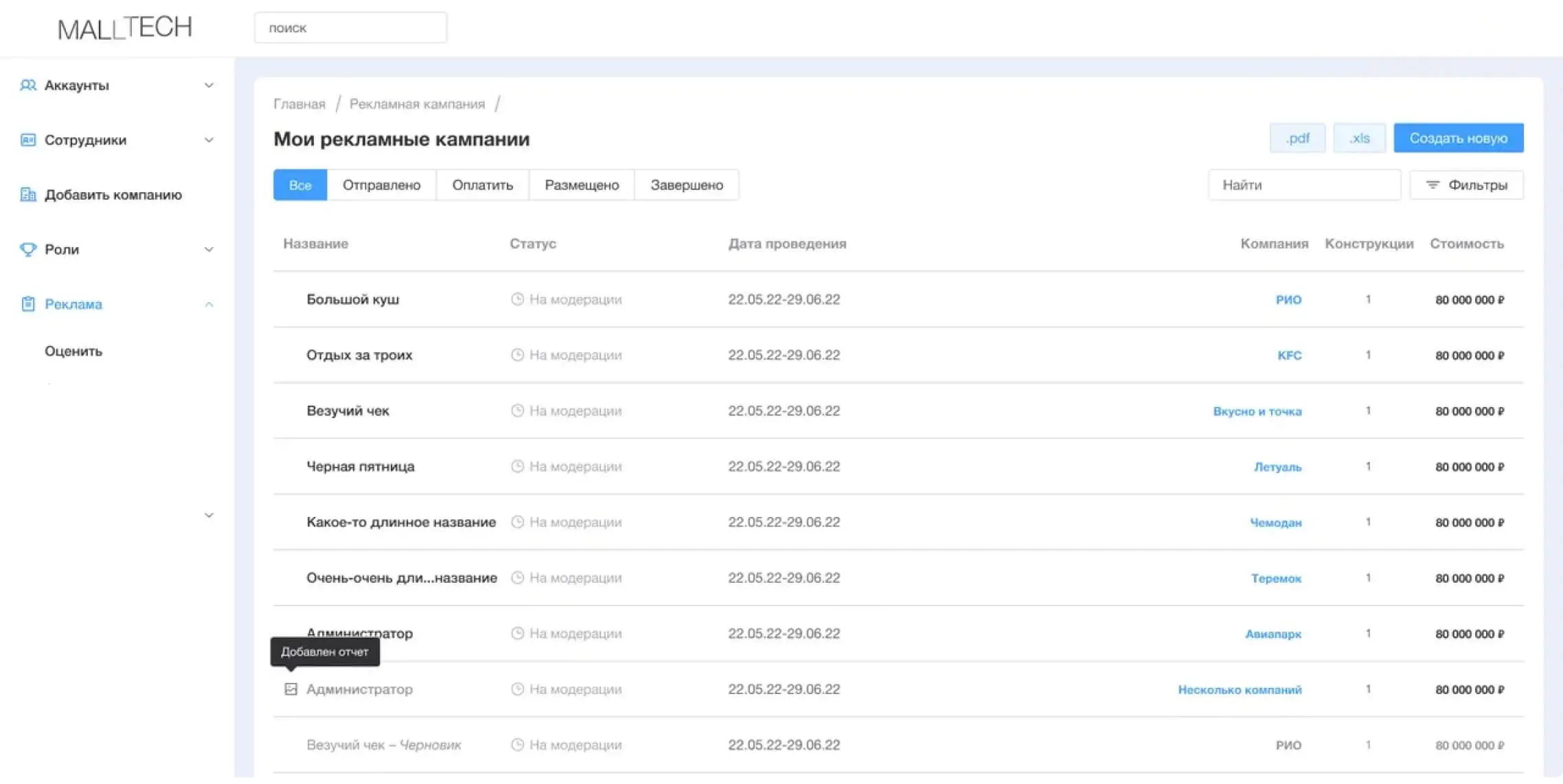Expand the Роли menu chevron
This screenshot has width=1563, height=784.
click(x=209, y=249)
